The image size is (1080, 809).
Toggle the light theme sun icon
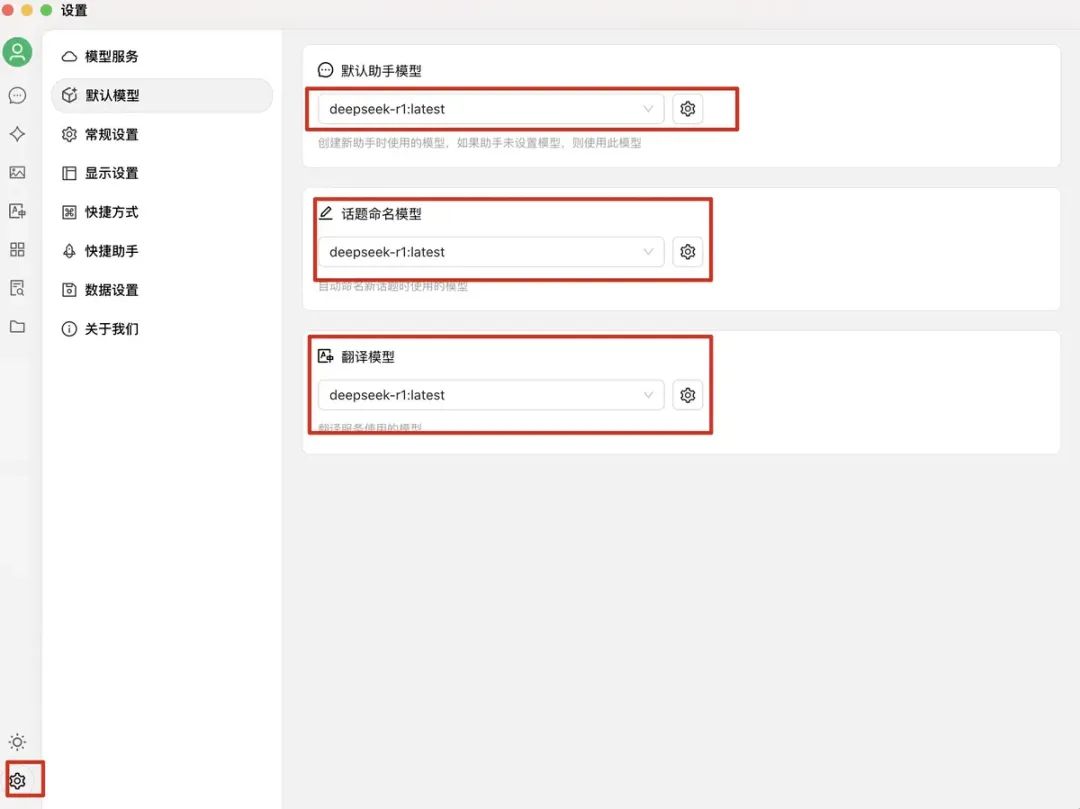(17, 742)
